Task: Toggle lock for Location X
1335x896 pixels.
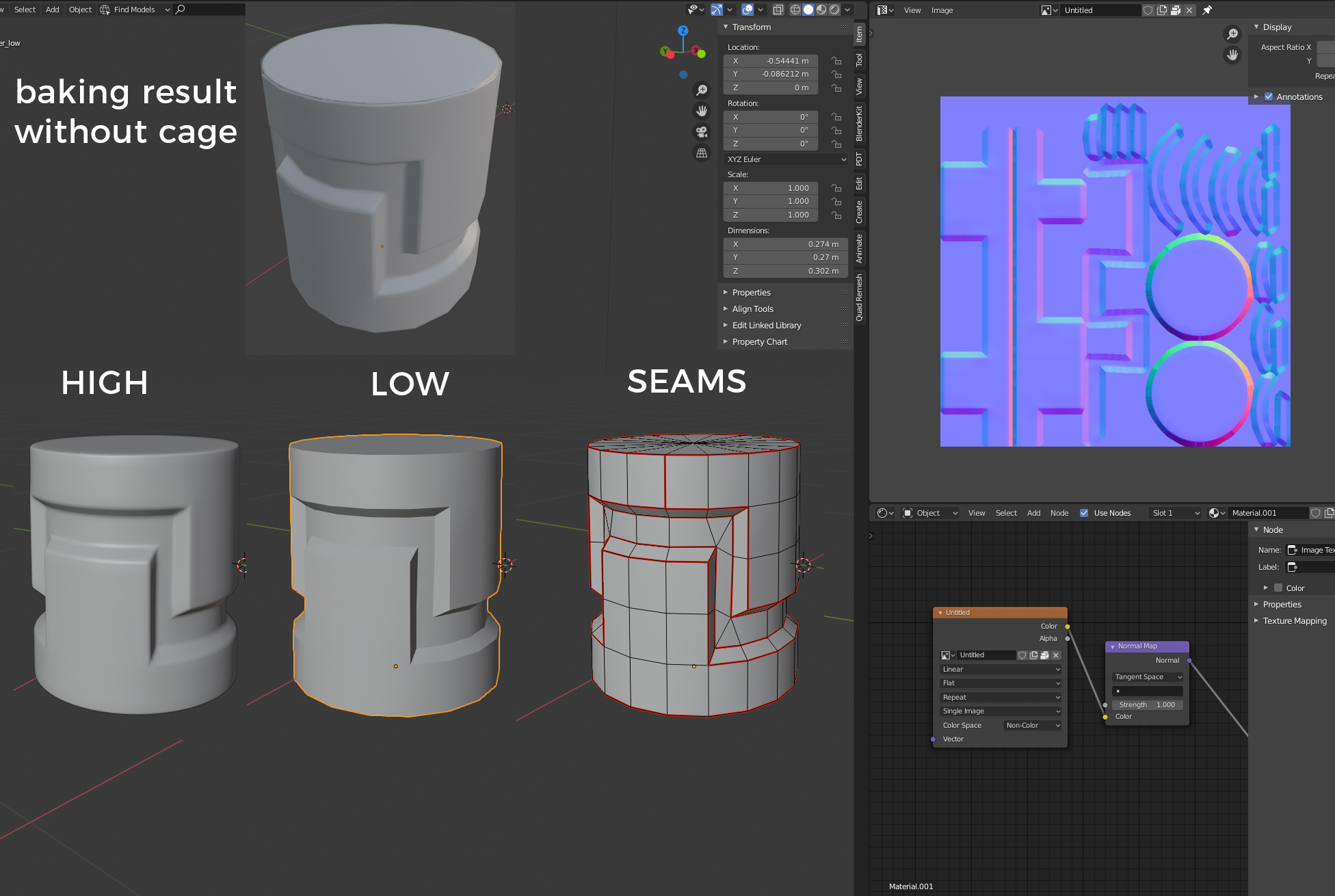Action: coord(836,61)
